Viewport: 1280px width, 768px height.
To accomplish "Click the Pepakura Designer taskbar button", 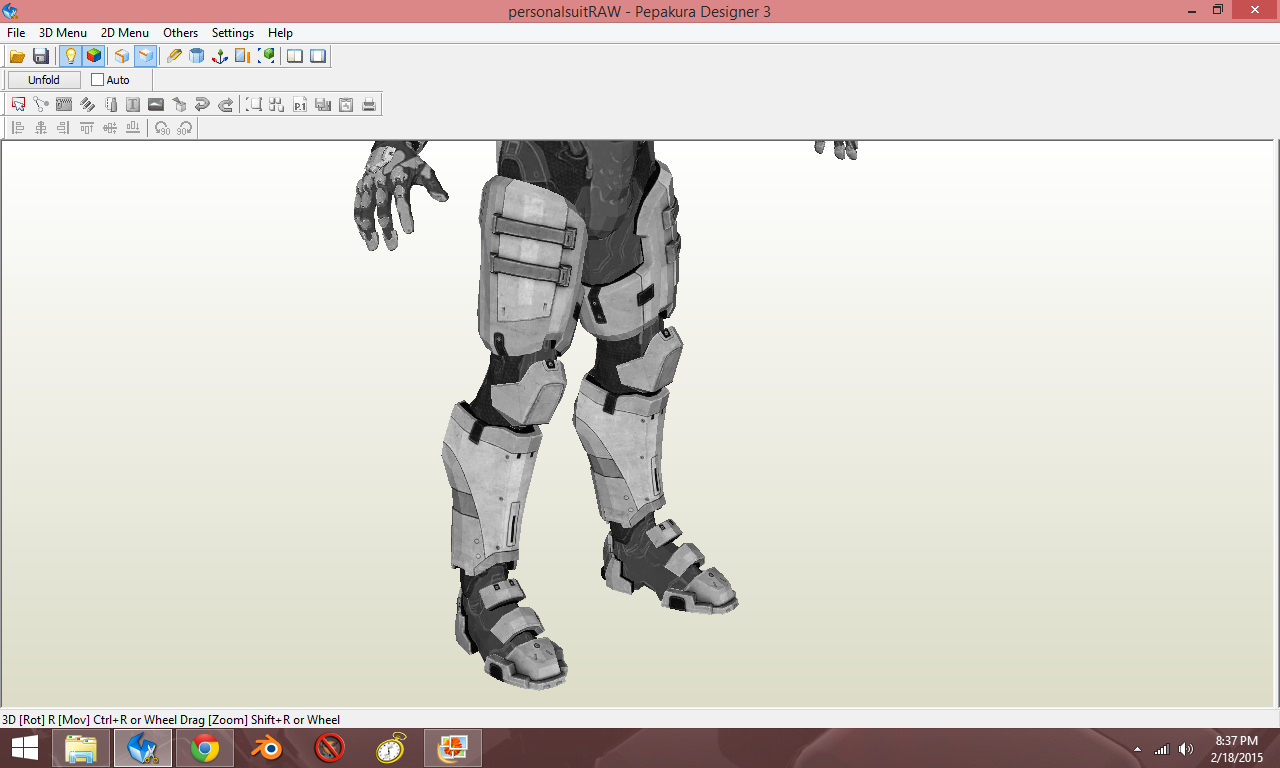I will (x=143, y=748).
